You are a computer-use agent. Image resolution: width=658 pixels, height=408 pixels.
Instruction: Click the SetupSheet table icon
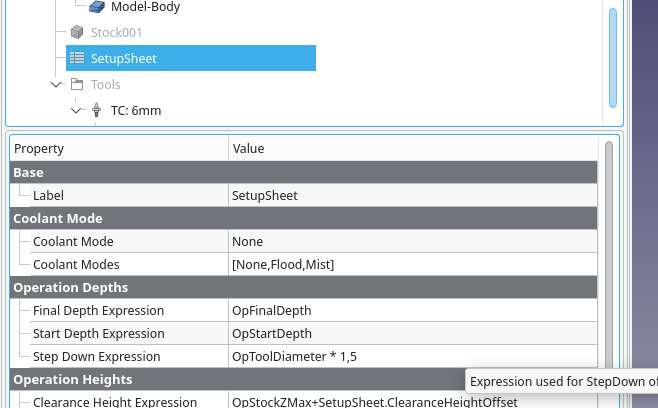pyautogui.click(x=77, y=58)
